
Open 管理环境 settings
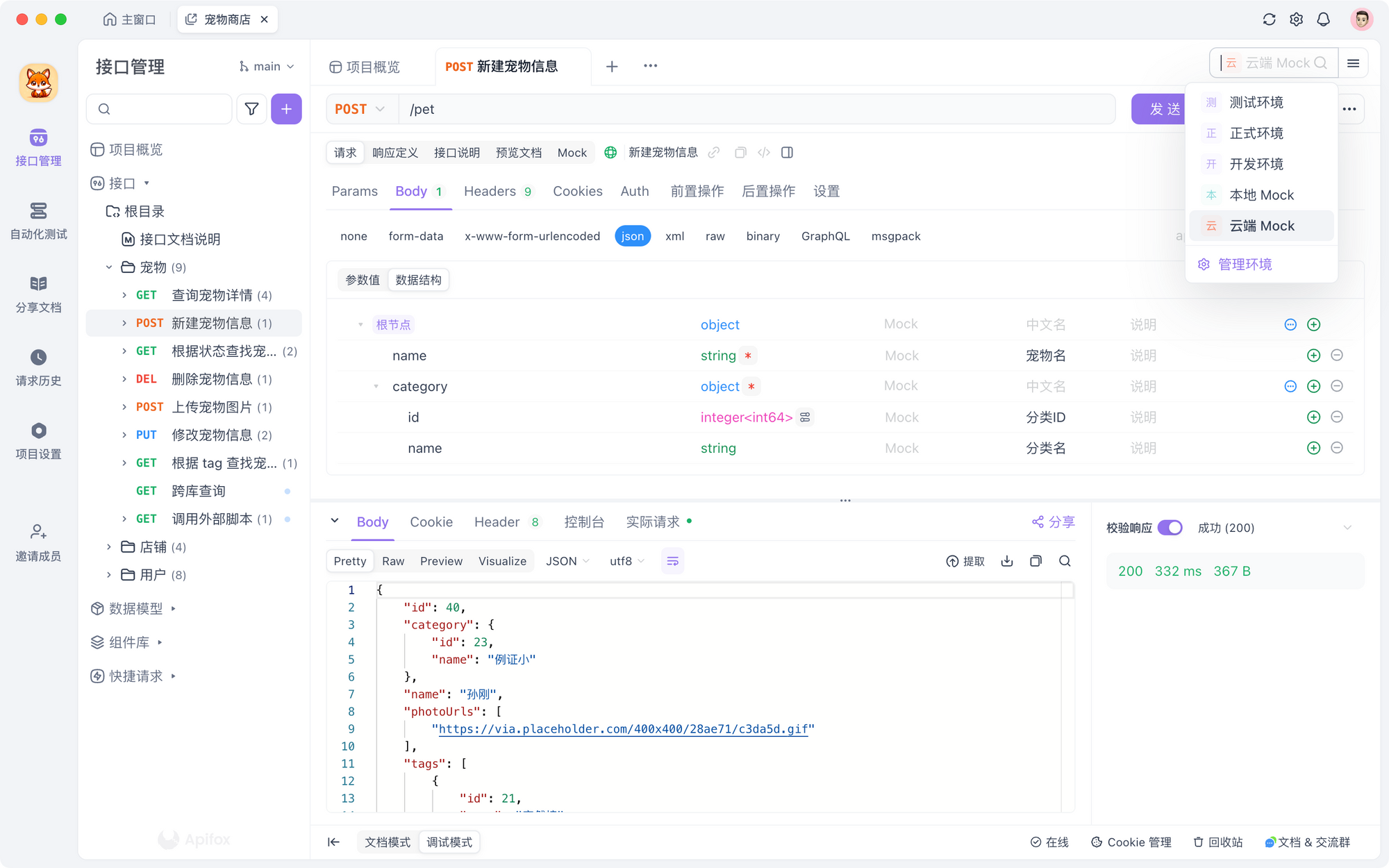1243,264
